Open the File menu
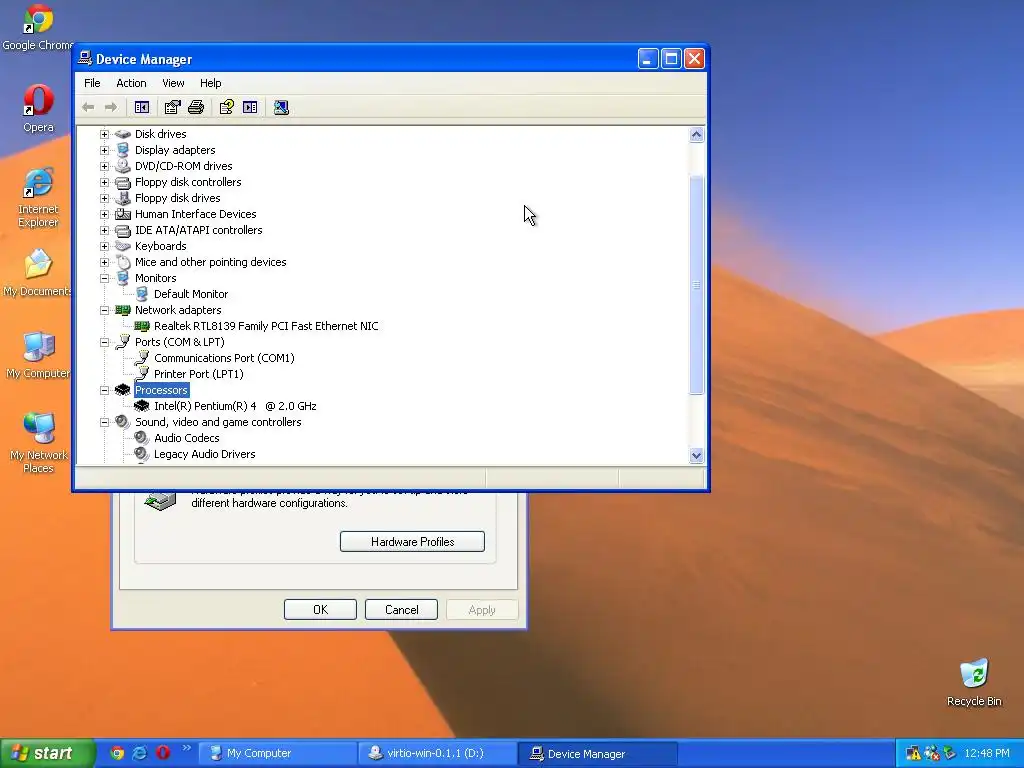This screenshot has height=768, width=1024. click(92, 83)
